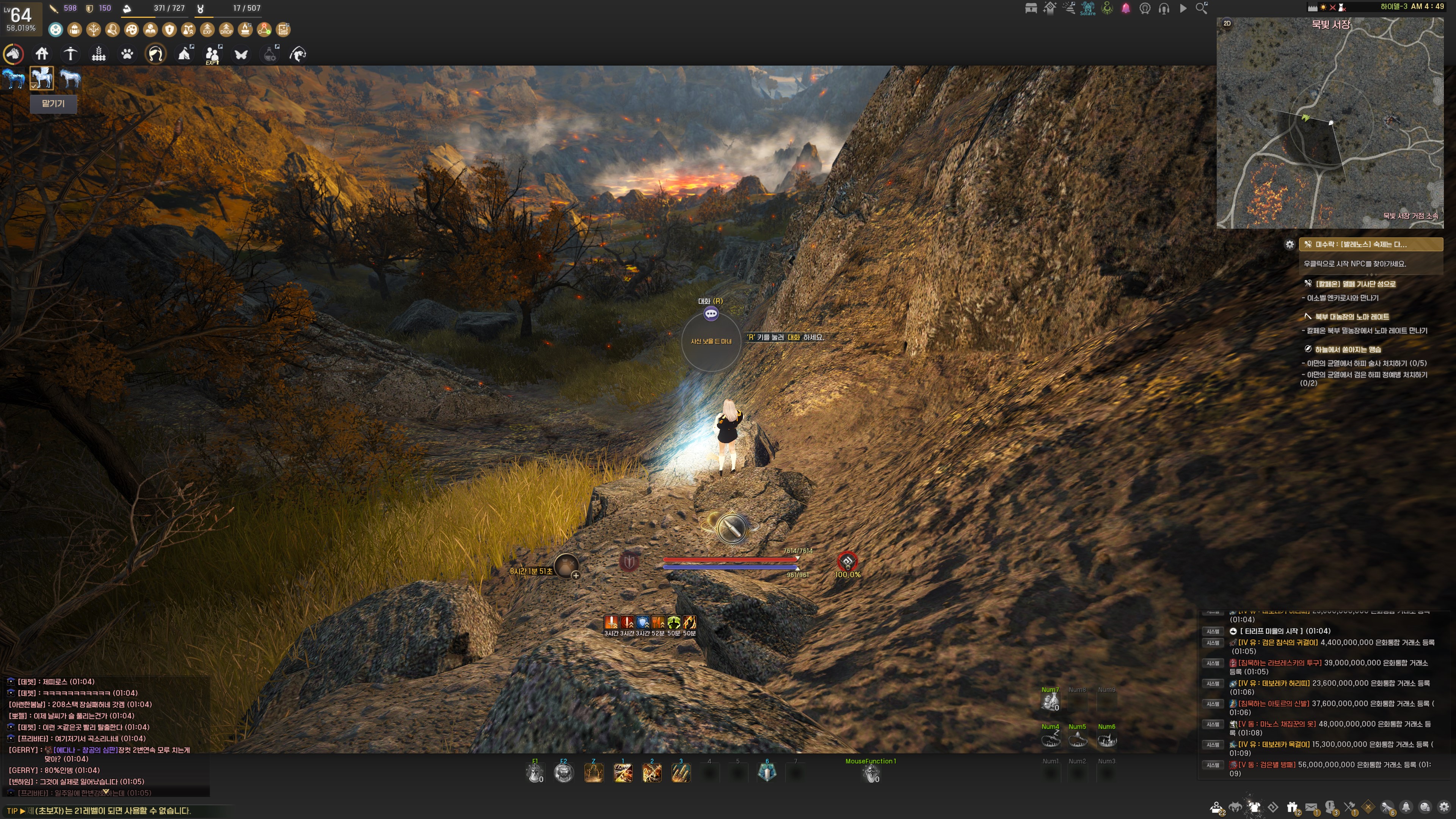Open the mail envelope icon
This screenshot has height=819, width=1456.
click(1311, 807)
